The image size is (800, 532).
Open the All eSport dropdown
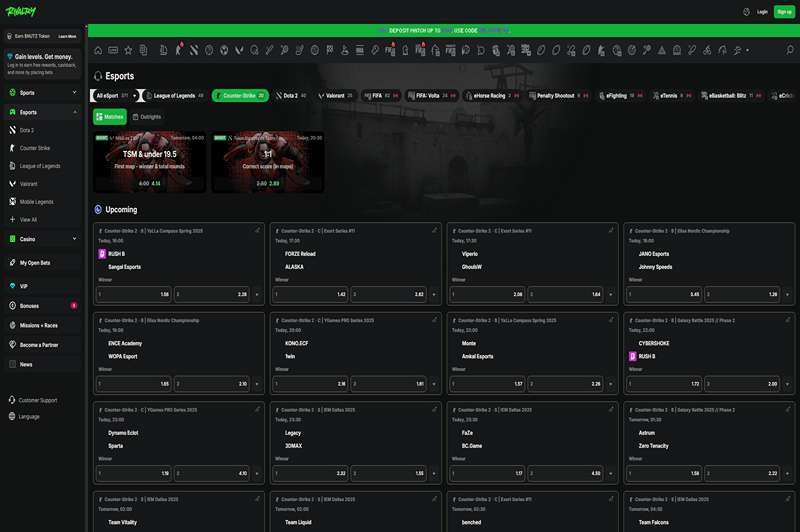click(x=114, y=95)
